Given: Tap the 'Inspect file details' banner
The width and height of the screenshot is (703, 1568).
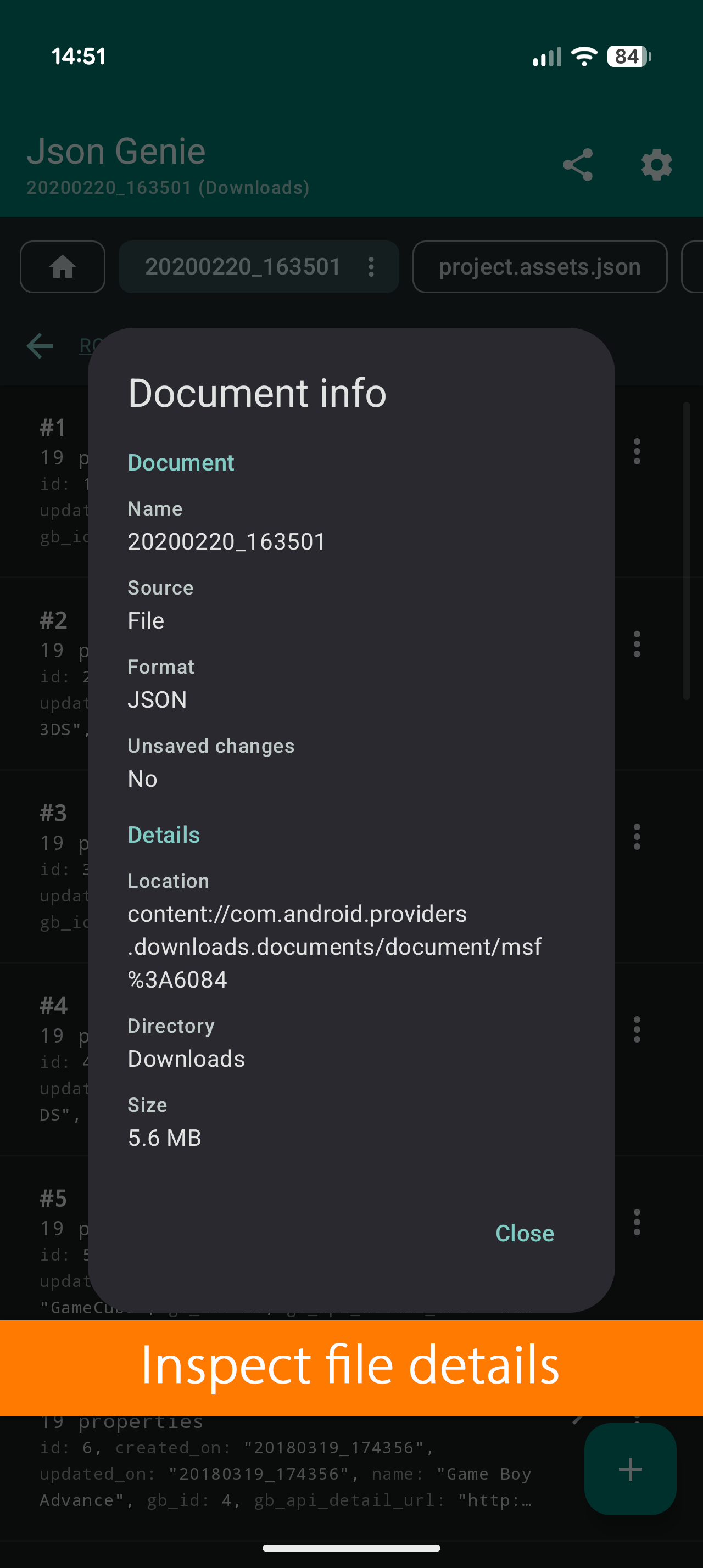Looking at the screenshot, I should point(351,1367).
